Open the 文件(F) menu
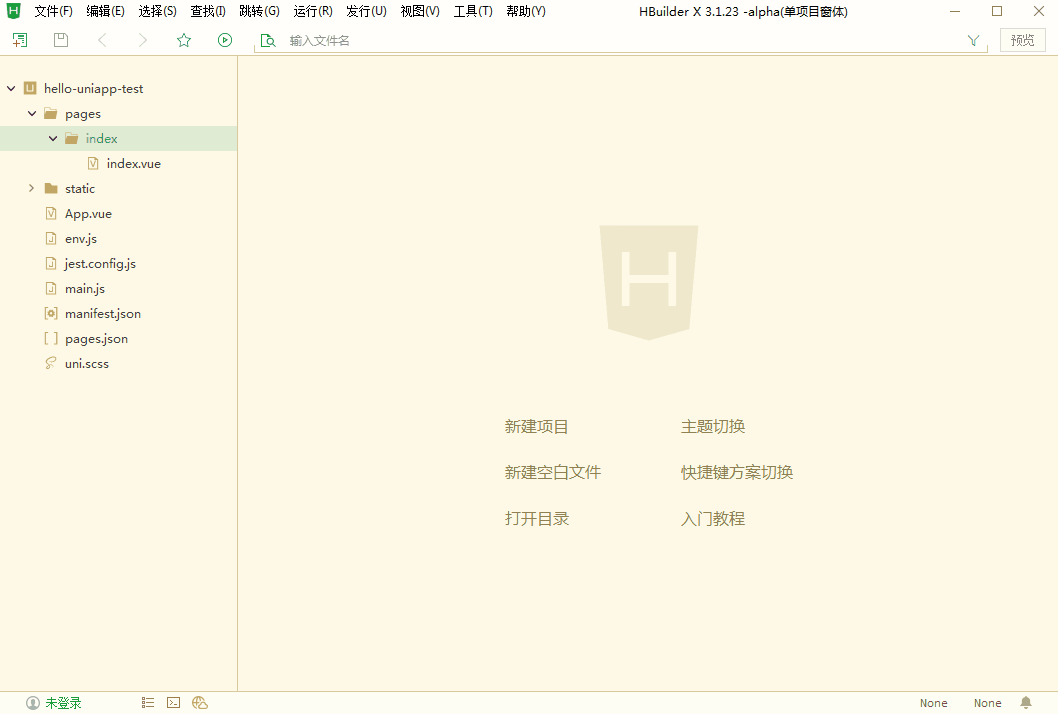 [x=53, y=11]
